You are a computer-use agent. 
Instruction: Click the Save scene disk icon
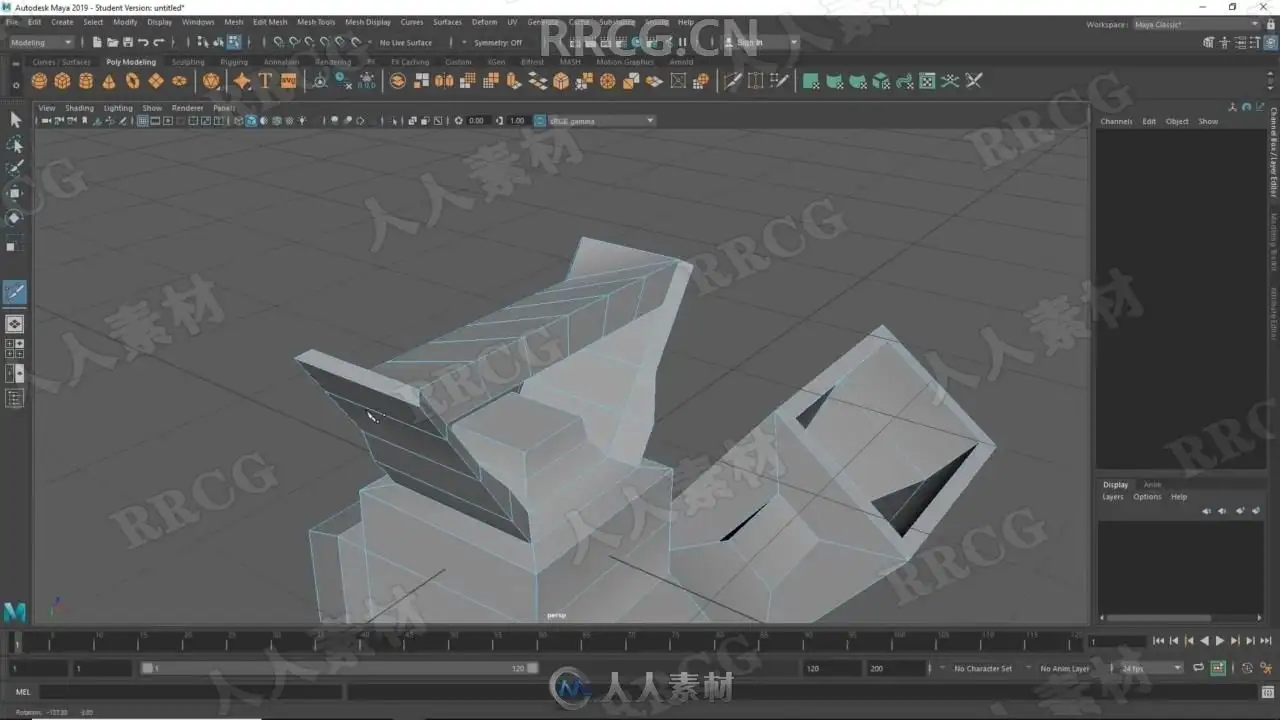[x=128, y=42]
